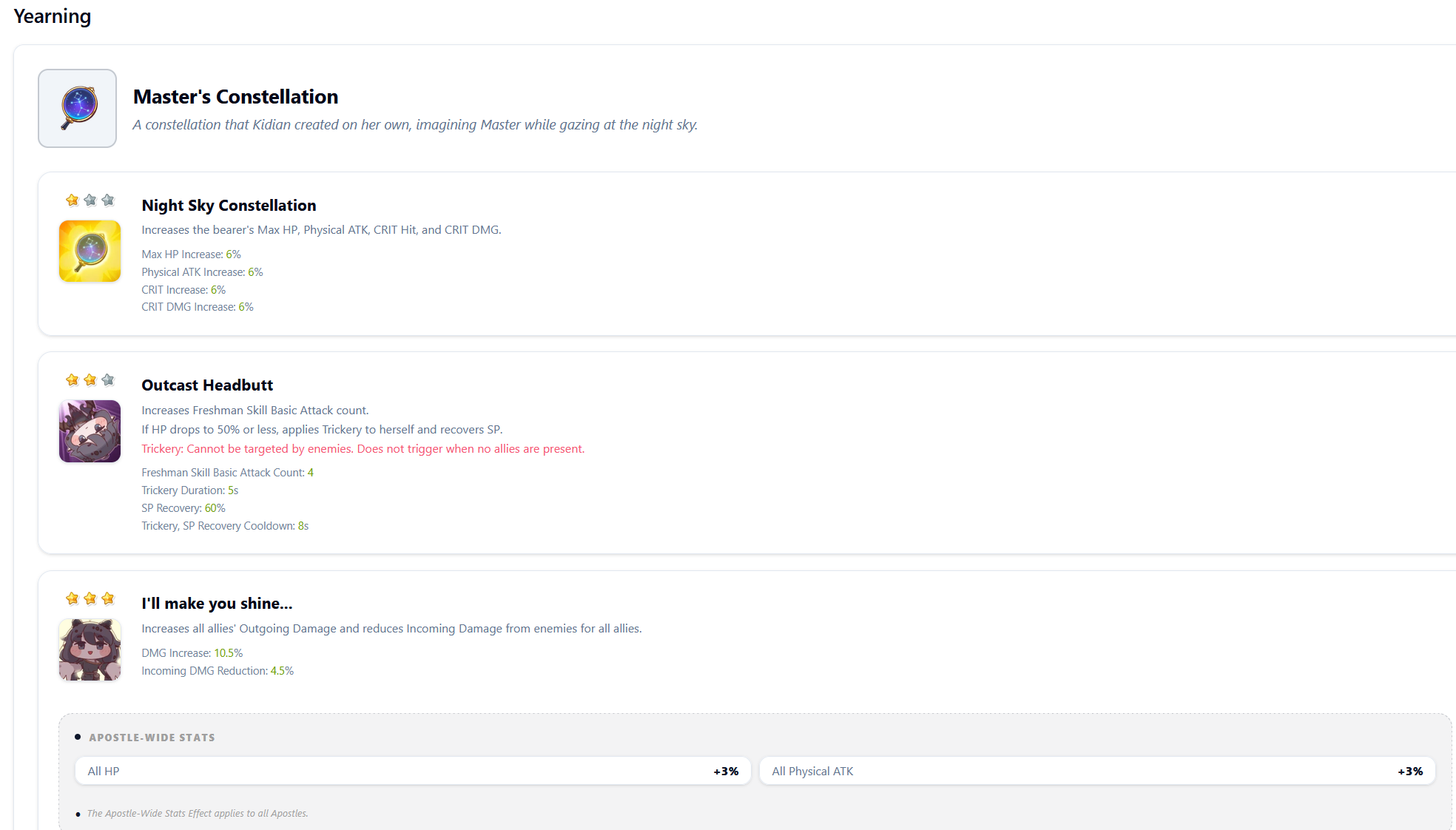Click the "Apostle-Wide Stats Effect applies" footnote
The image size is (1456, 830).
(x=198, y=814)
